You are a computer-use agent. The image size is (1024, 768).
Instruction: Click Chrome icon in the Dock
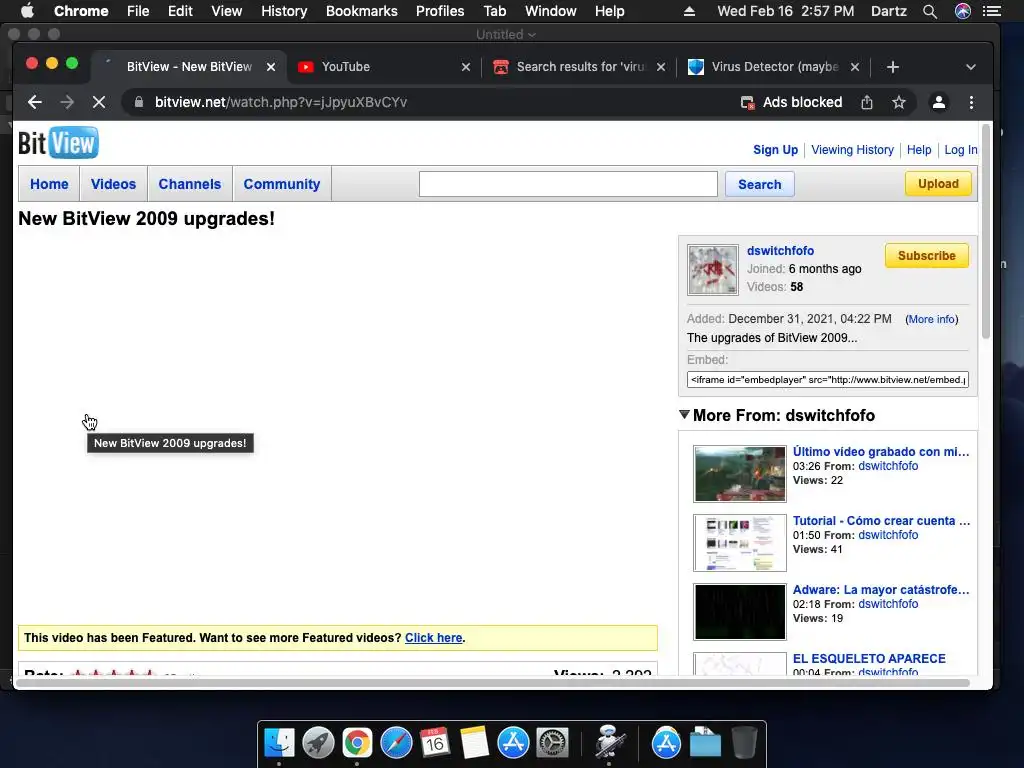point(357,743)
